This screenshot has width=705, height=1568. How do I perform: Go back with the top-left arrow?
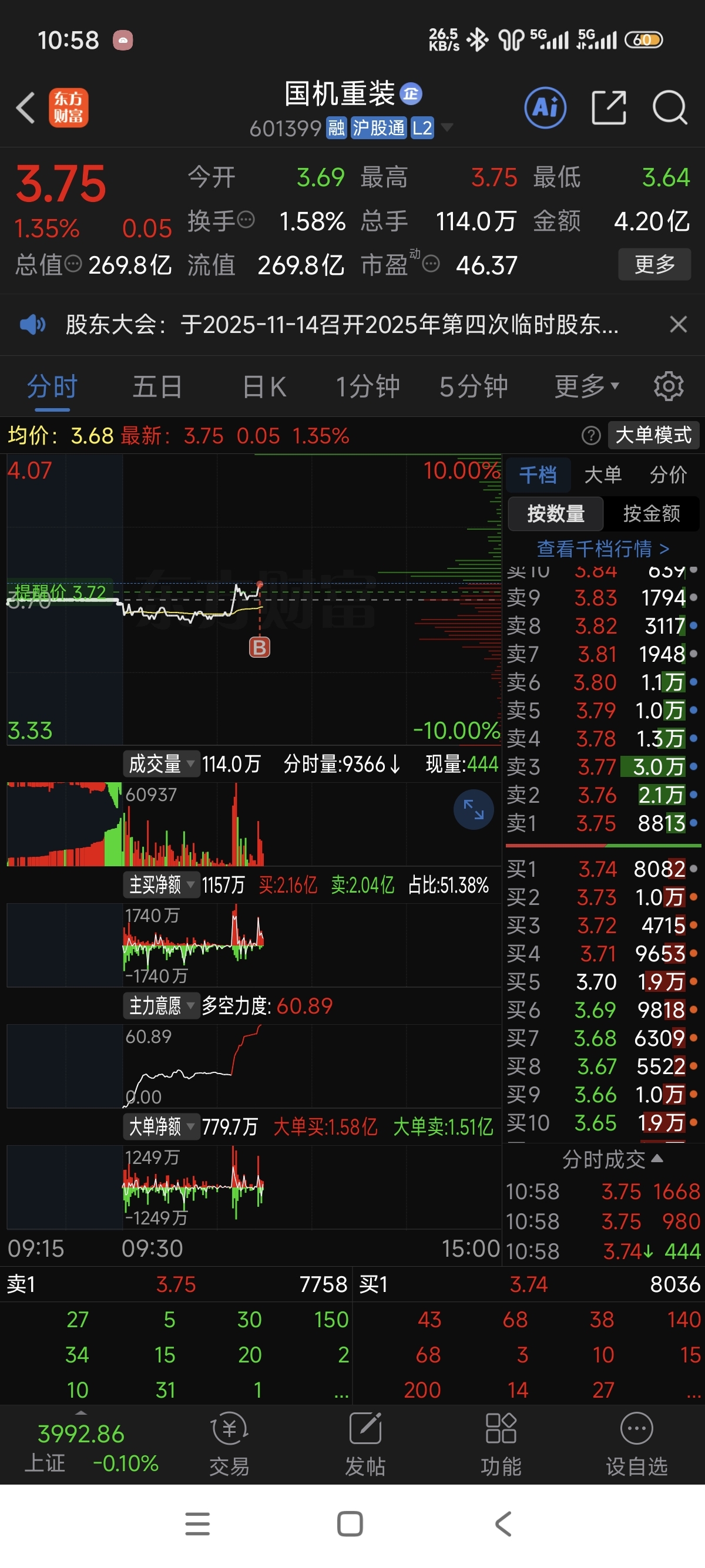(x=26, y=108)
